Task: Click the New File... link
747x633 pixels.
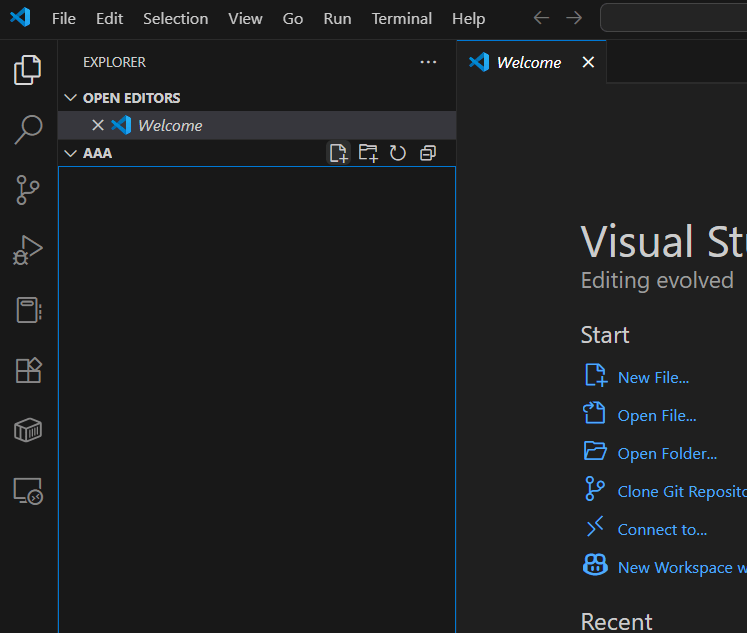Action: click(x=653, y=377)
